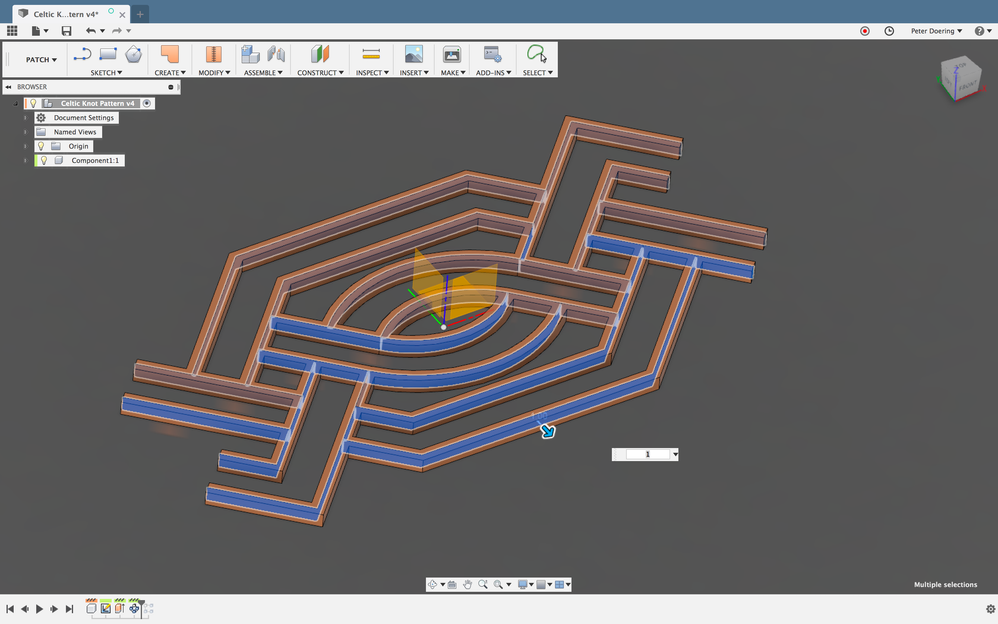Click the distance input field
The width and height of the screenshot is (998, 624).
point(648,455)
